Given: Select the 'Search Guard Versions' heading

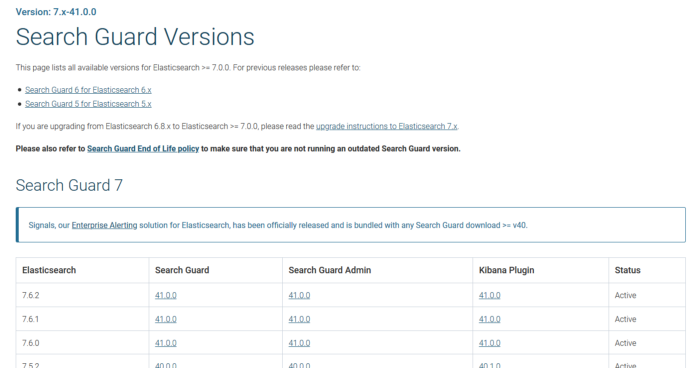Looking at the screenshot, I should click(x=135, y=37).
